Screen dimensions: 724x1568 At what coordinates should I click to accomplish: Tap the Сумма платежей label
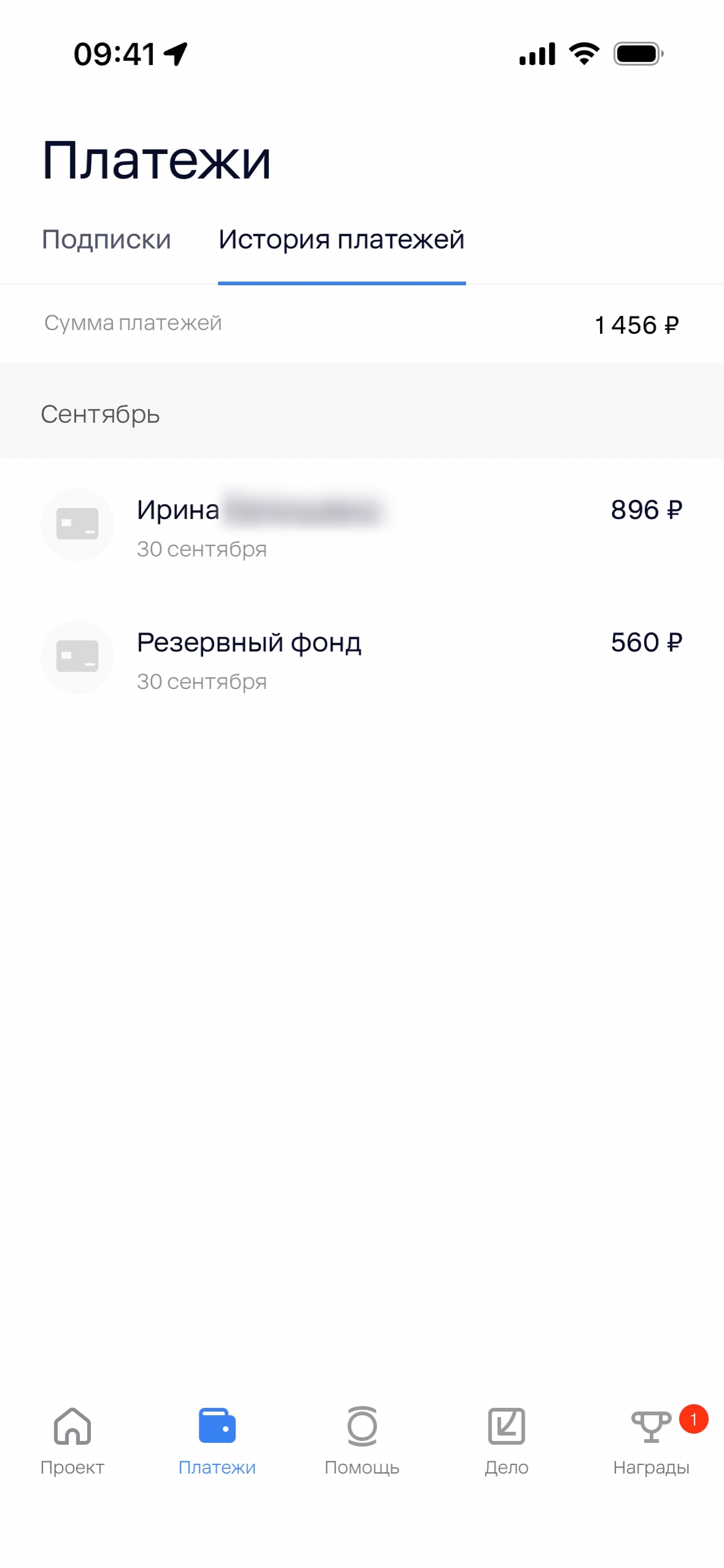133,323
